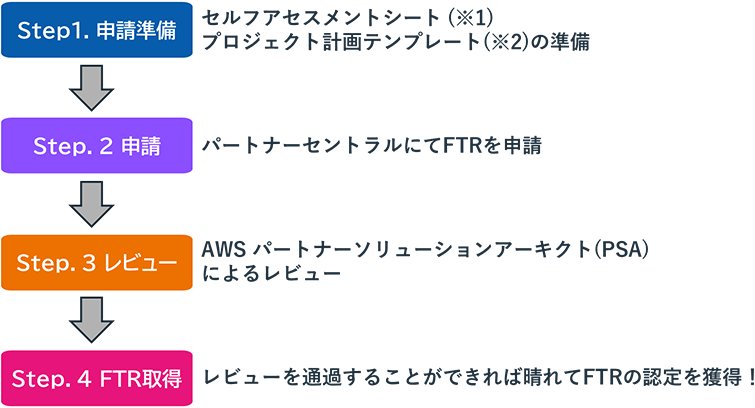Click the word AWS in Step 3 description
The height and width of the screenshot is (408, 755).
tap(224, 248)
